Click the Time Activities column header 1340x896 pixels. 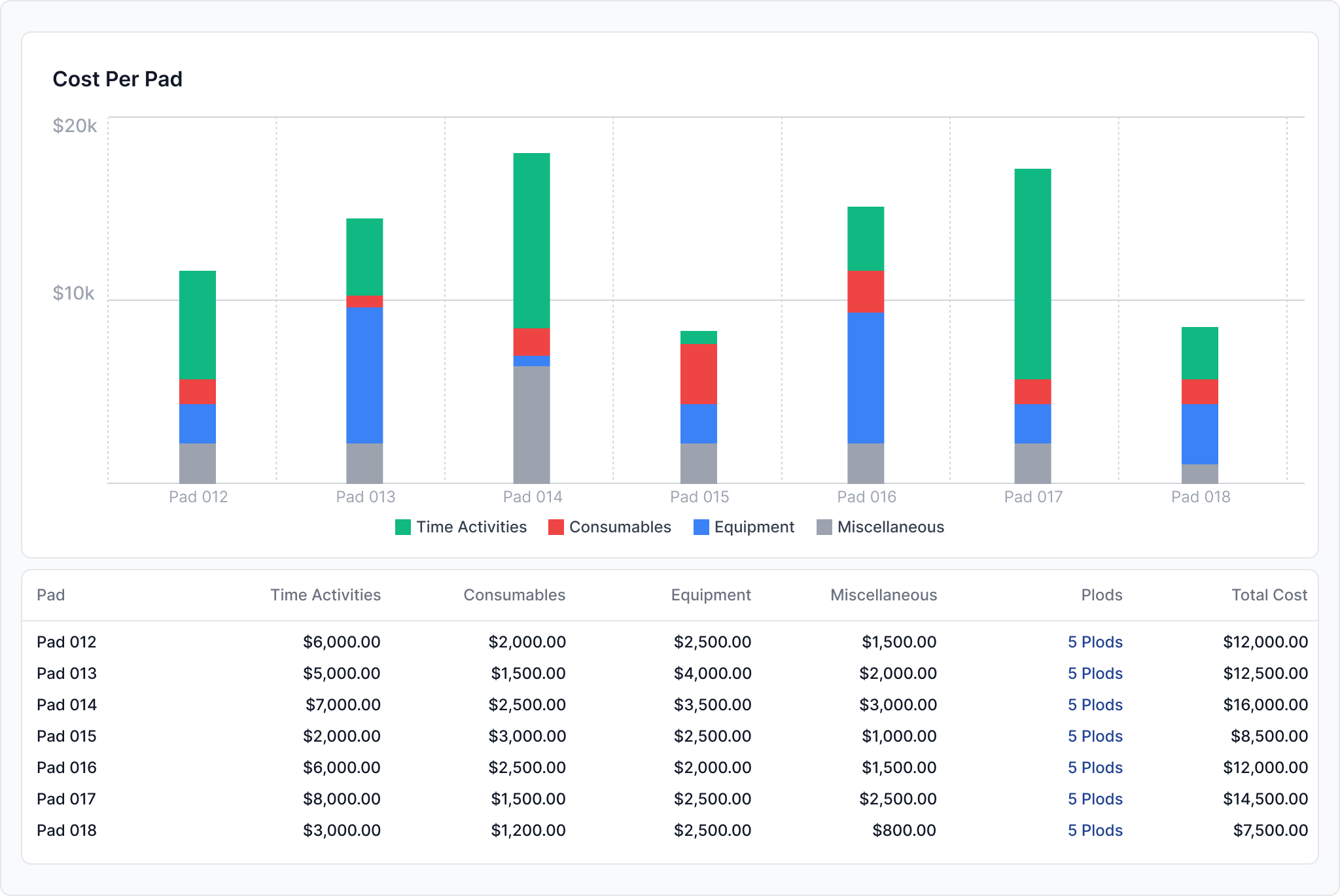(x=325, y=595)
